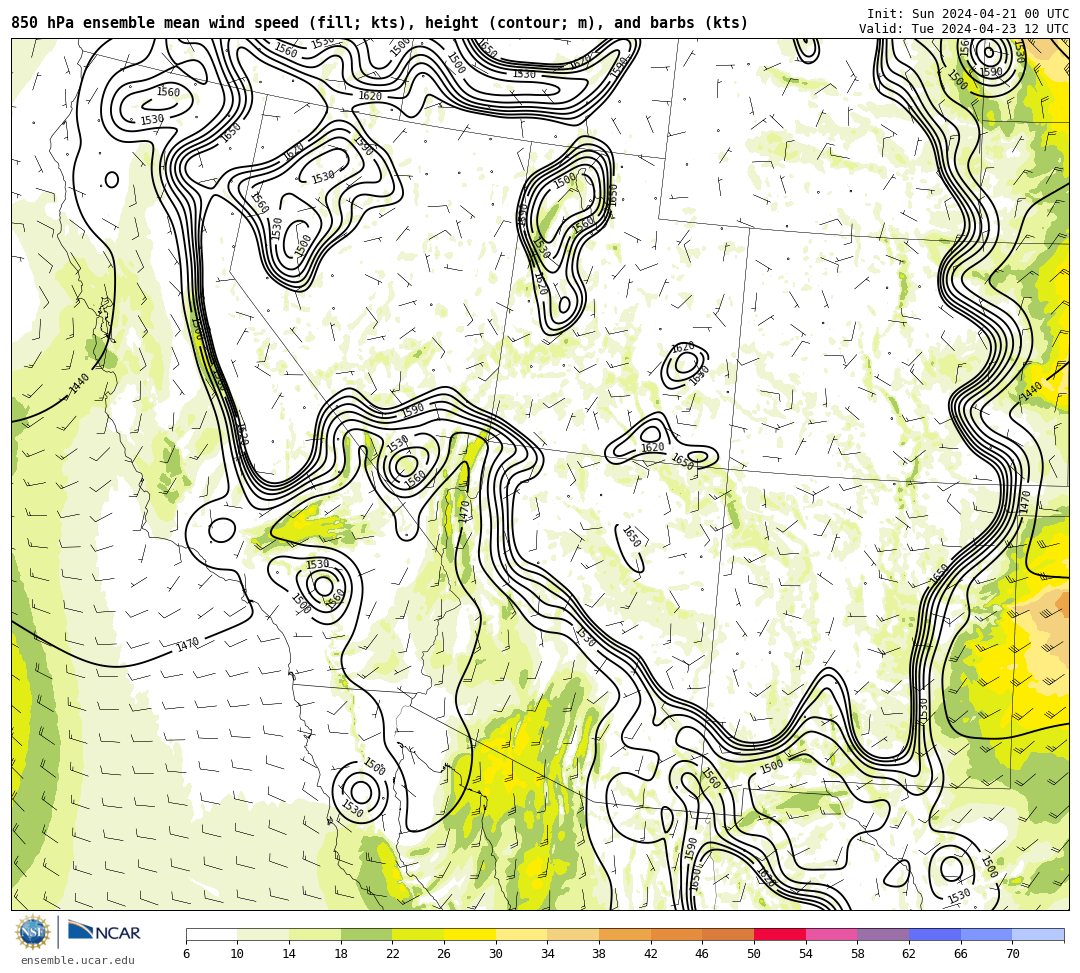The height and width of the screenshot is (973, 1080).
Task: Pick the bright yellow 26–30 kt colorbar segment
Action: [x=470, y=934]
